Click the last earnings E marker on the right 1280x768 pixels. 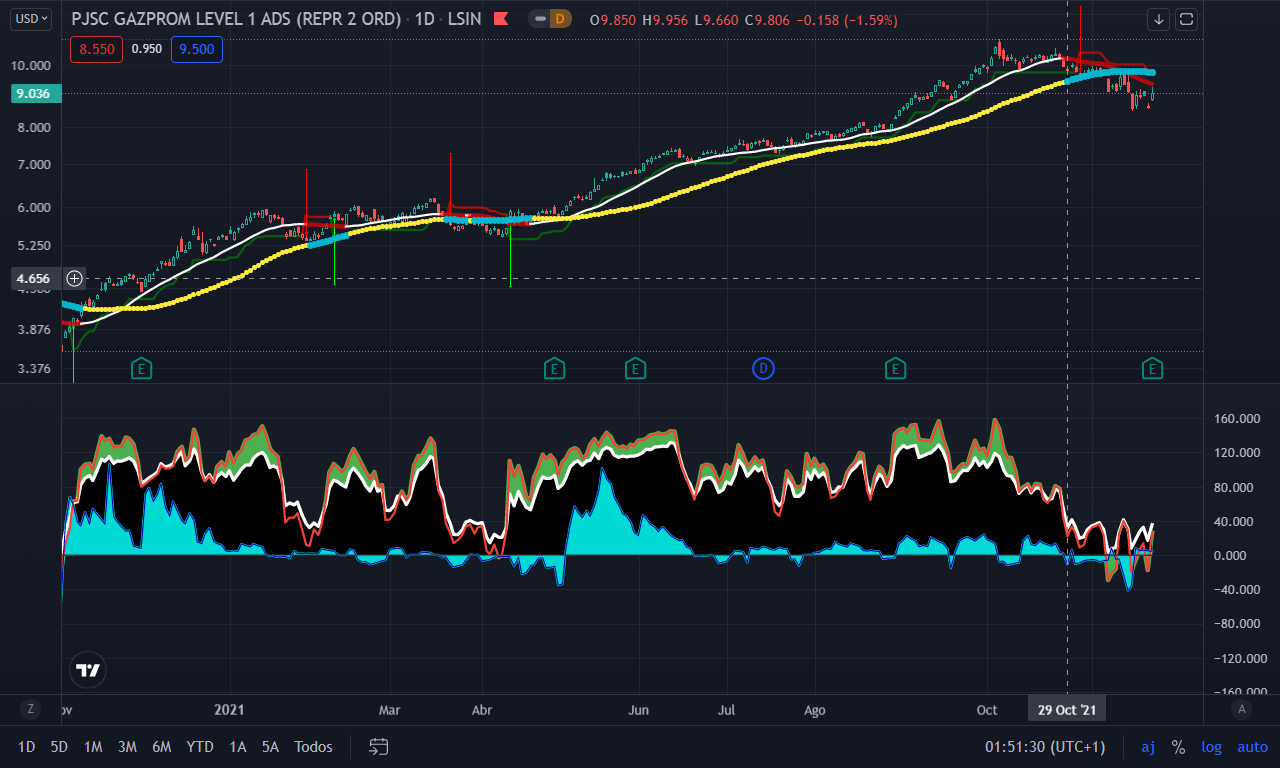click(x=1152, y=369)
